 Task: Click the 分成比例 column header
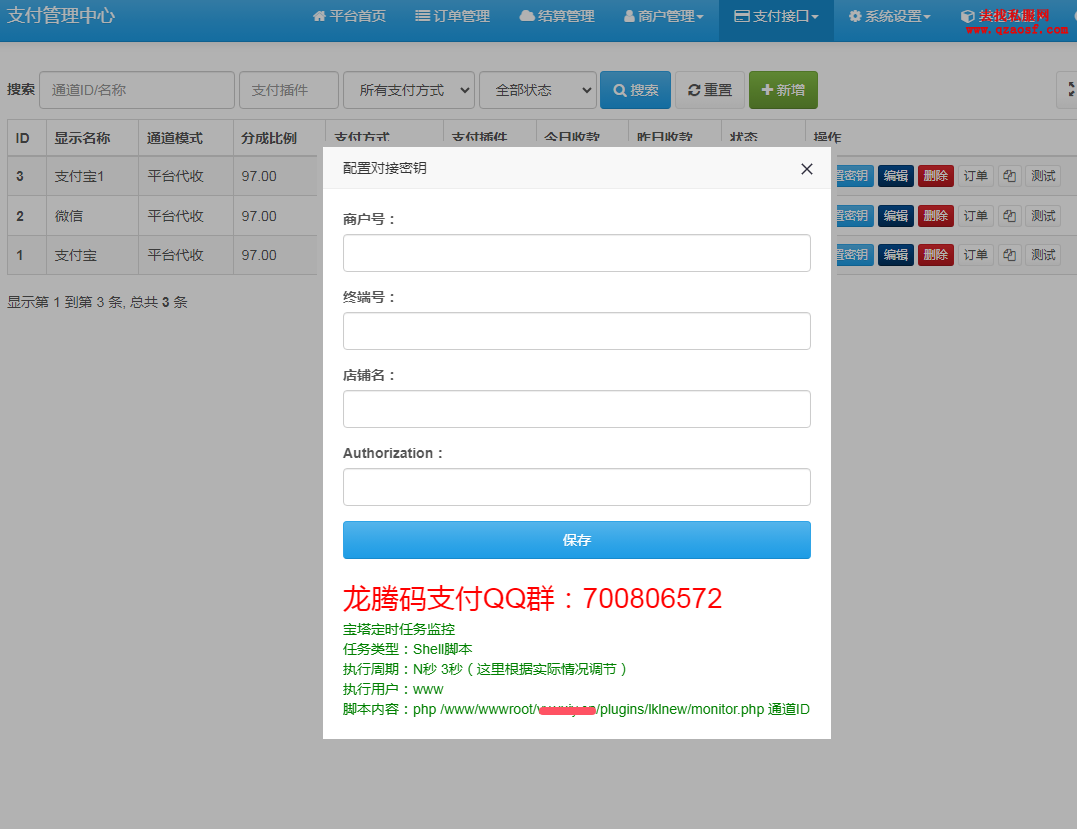[278, 138]
